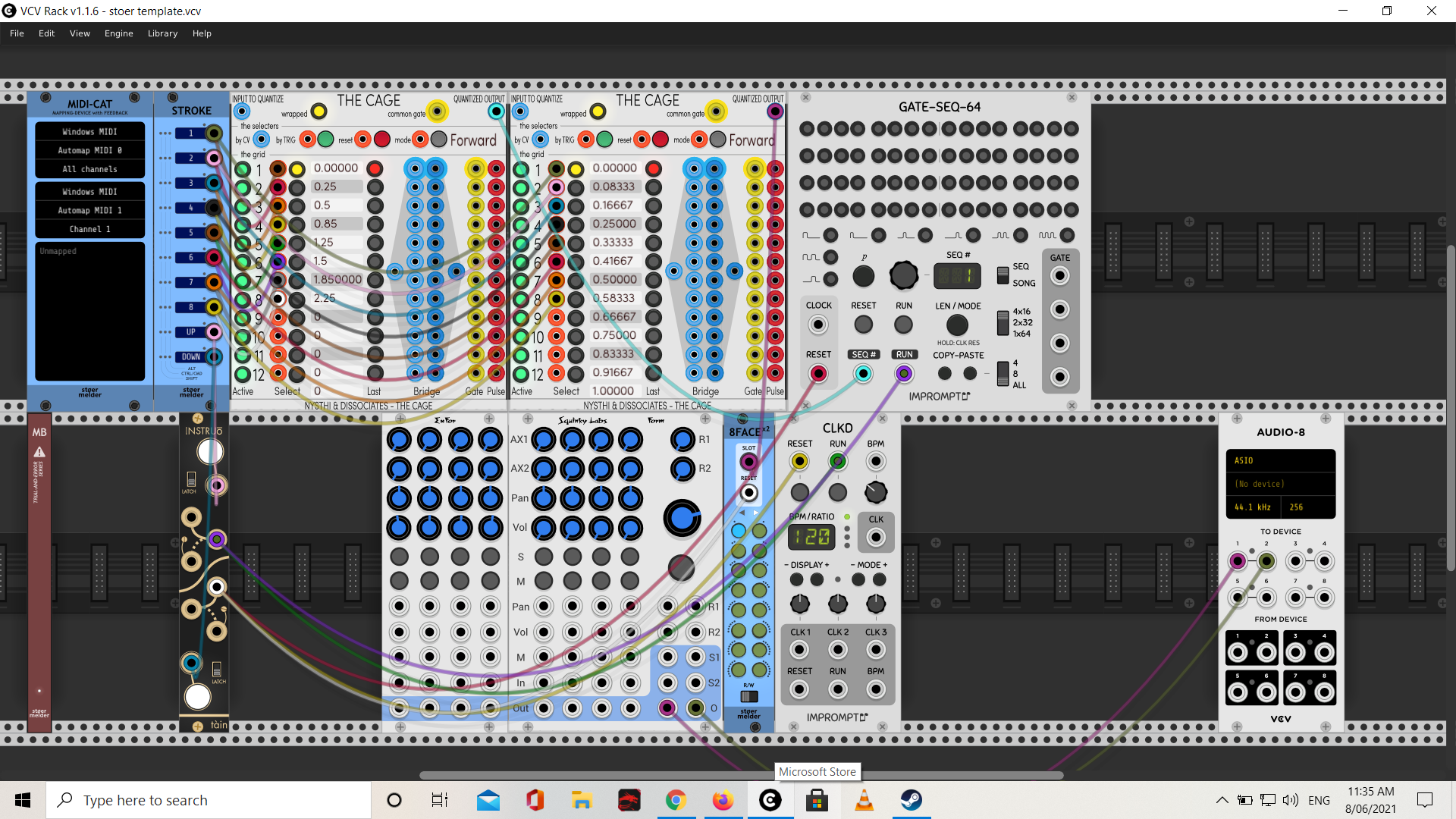Open the Engine menu
Screen dimensions: 1456x819
(118, 33)
